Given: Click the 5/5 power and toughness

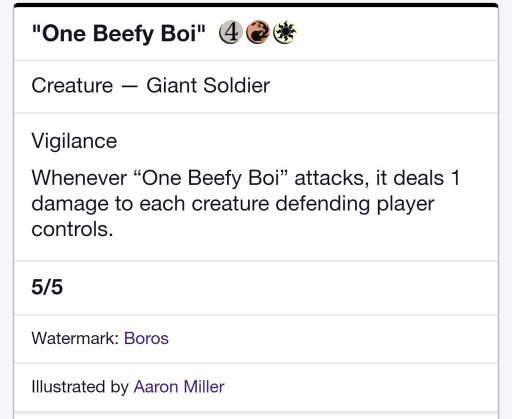Looking at the screenshot, I should click(47, 287).
